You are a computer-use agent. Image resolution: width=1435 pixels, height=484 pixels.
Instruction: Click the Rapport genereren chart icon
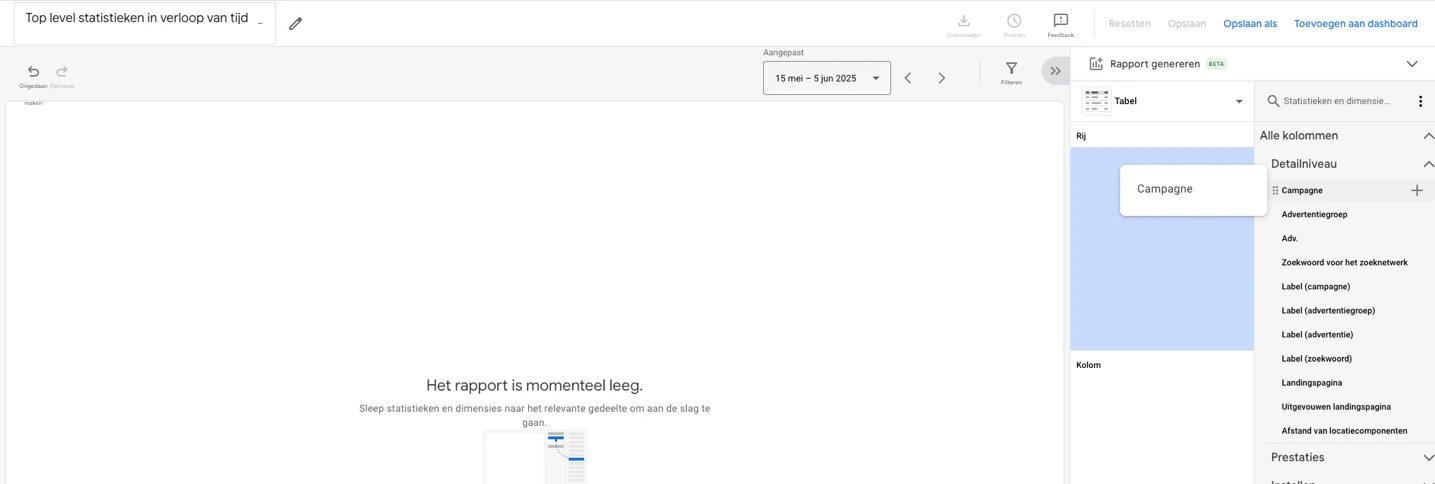click(x=1096, y=64)
